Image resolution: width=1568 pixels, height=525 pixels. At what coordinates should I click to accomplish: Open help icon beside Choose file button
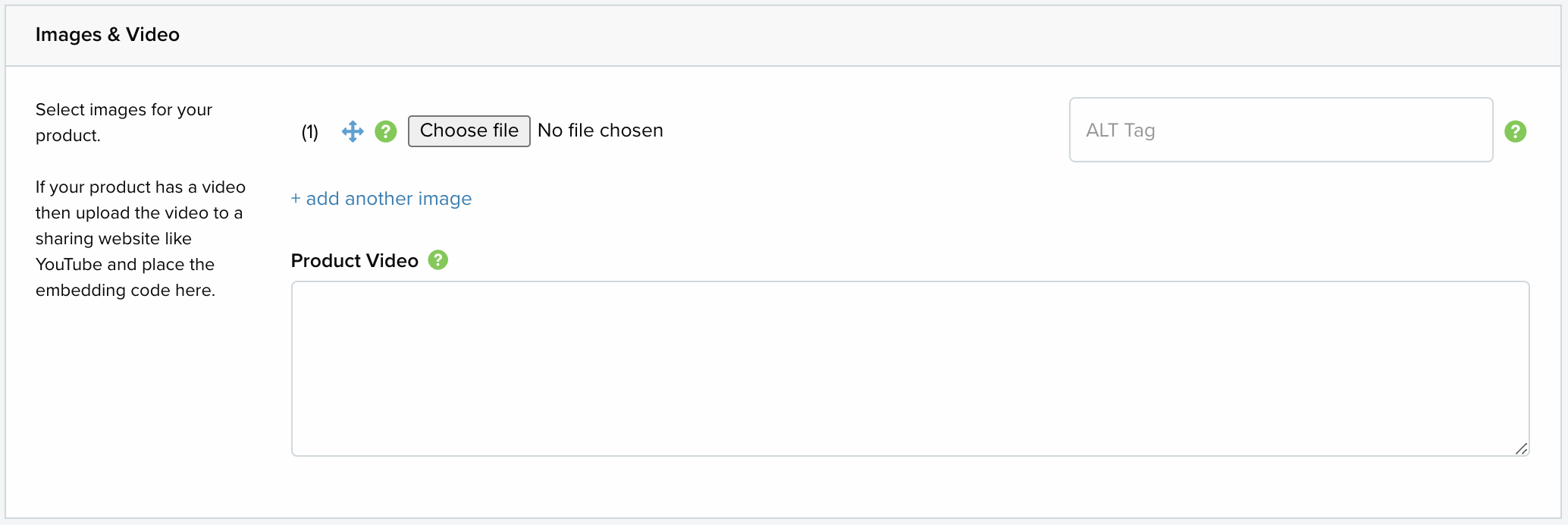[386, 131]
